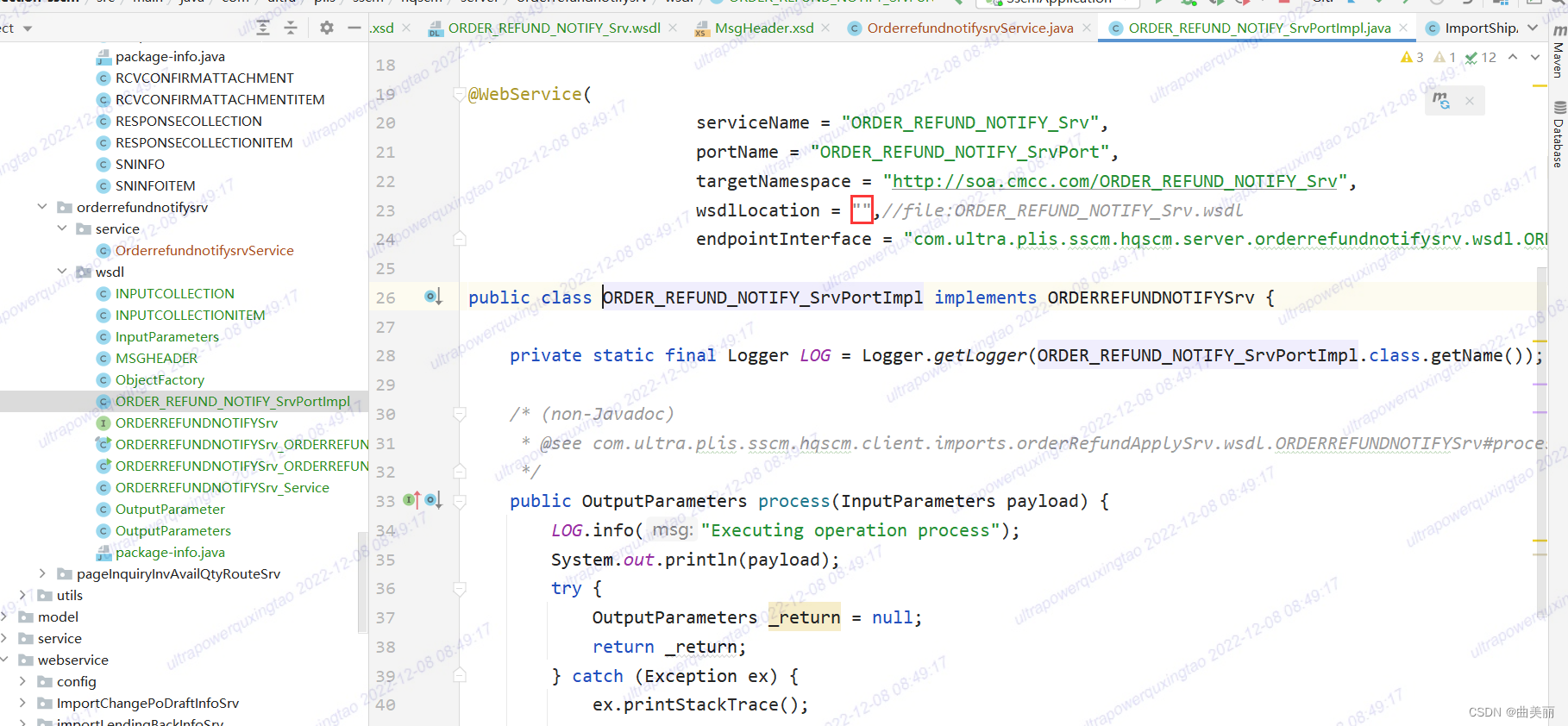Screen dimensions: 1568x726
Task: Select RCVCONFIRMATTACHMENT class
Action: pyautogui.click(x=204, y=78)
